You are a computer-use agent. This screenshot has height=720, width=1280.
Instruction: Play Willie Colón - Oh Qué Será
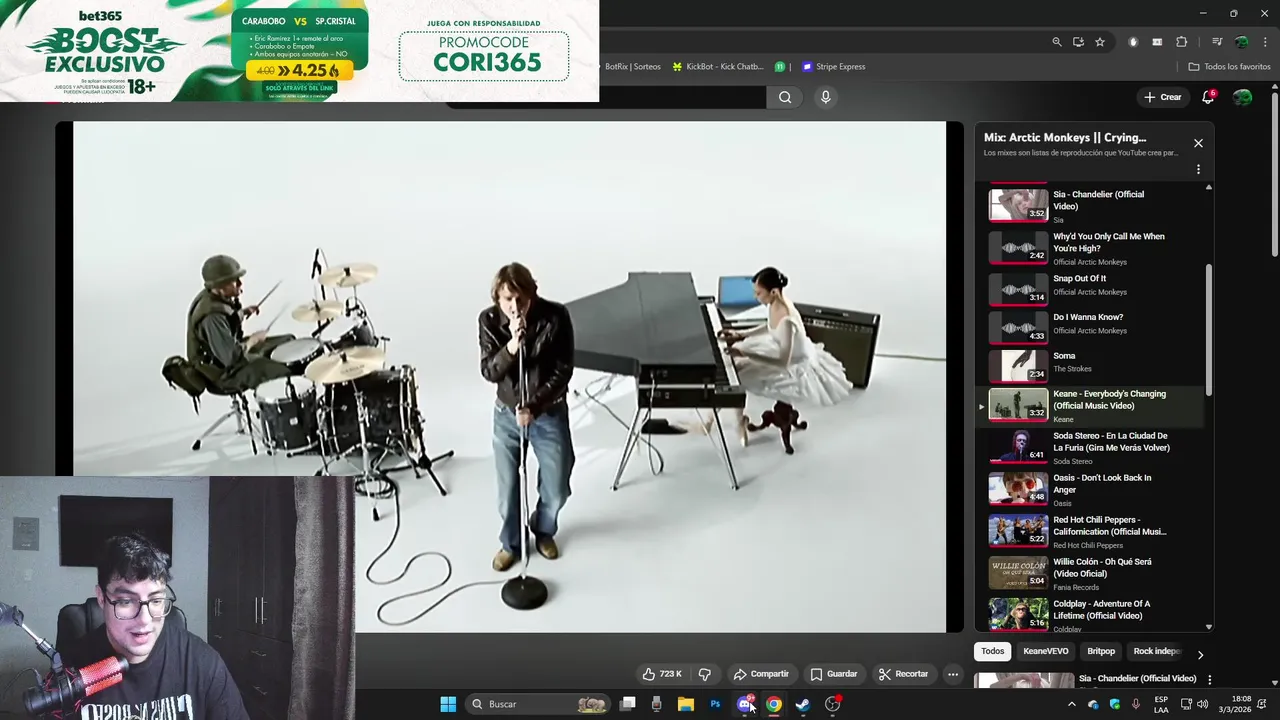(1091, 573)
